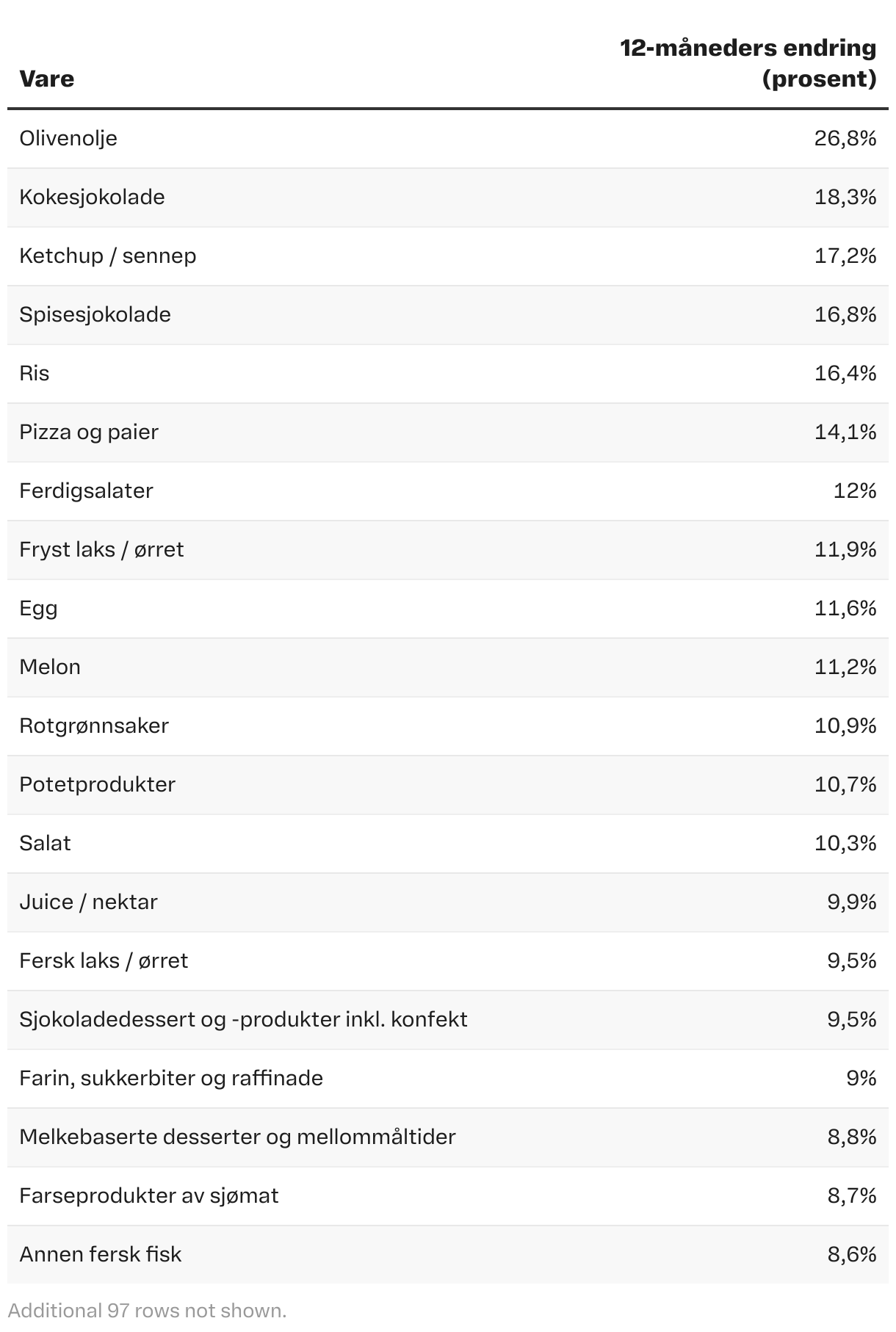Select the Ferdigsalater row
896x1332 pixels.
click(86, 491)
